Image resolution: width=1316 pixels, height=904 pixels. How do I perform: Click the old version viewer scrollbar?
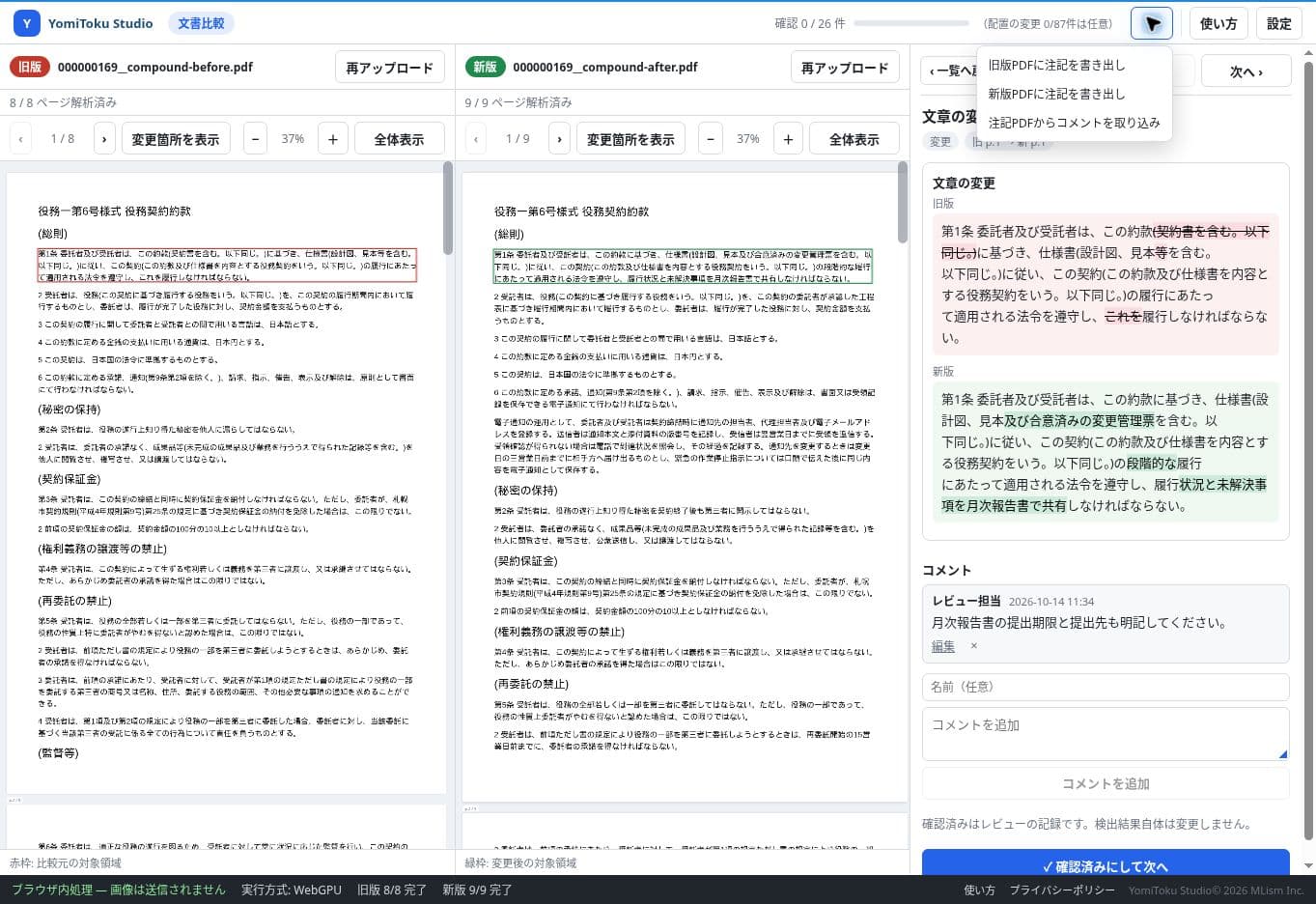[x=448, y=208]
